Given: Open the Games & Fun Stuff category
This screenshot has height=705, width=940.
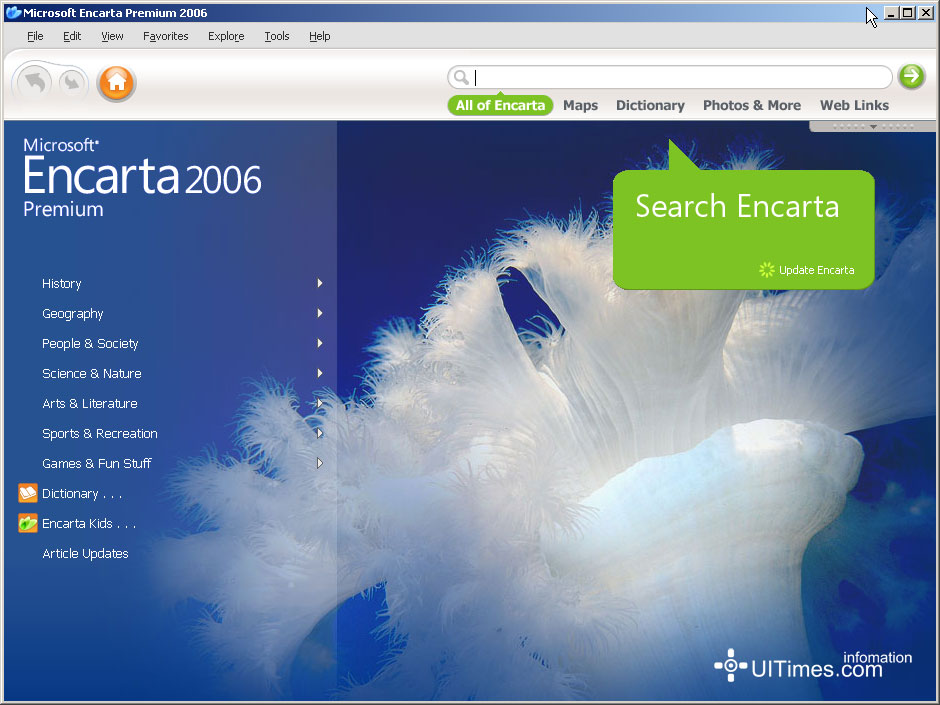Looking at the screenshot, I should [x=97, y=463].
